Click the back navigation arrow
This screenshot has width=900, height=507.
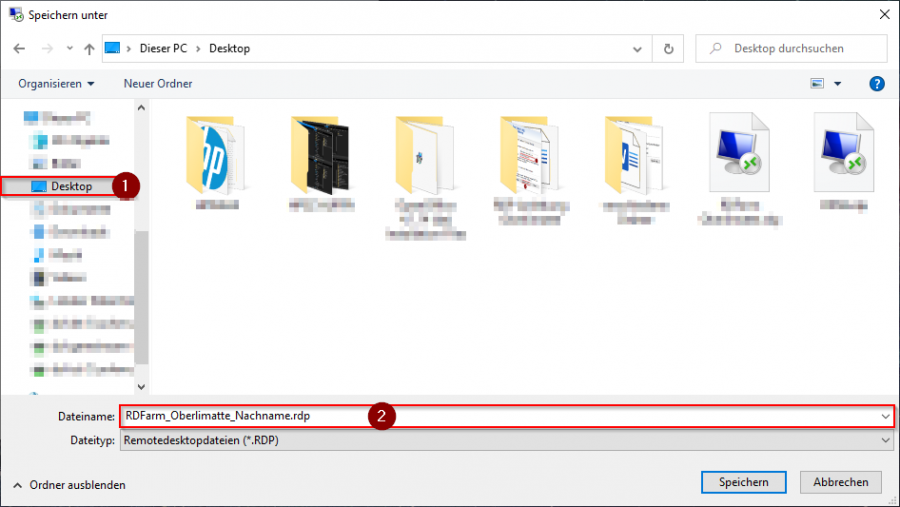click(19, 48)
